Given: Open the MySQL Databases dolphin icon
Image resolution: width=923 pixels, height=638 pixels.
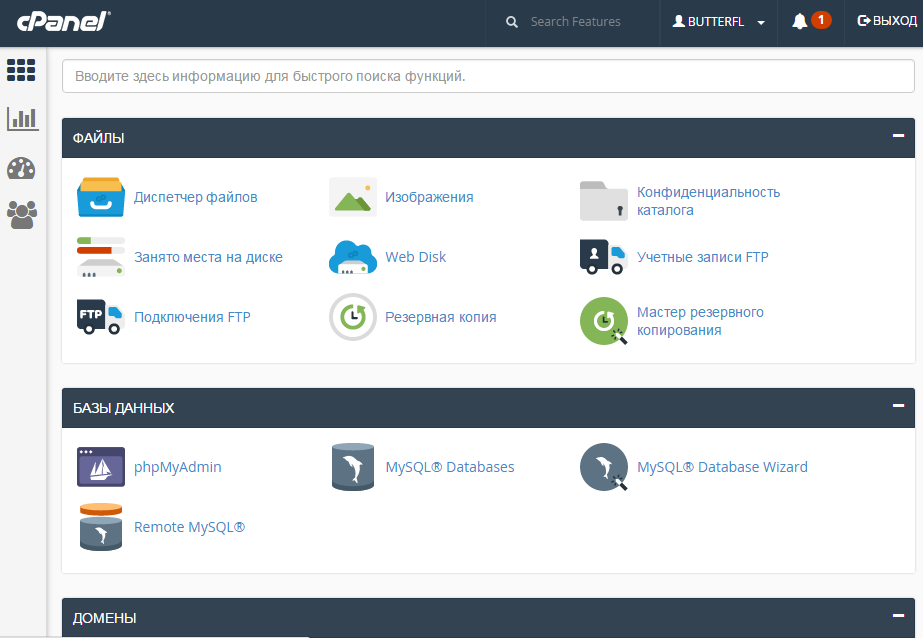Looking at the screenshot, I should (352, 467).
